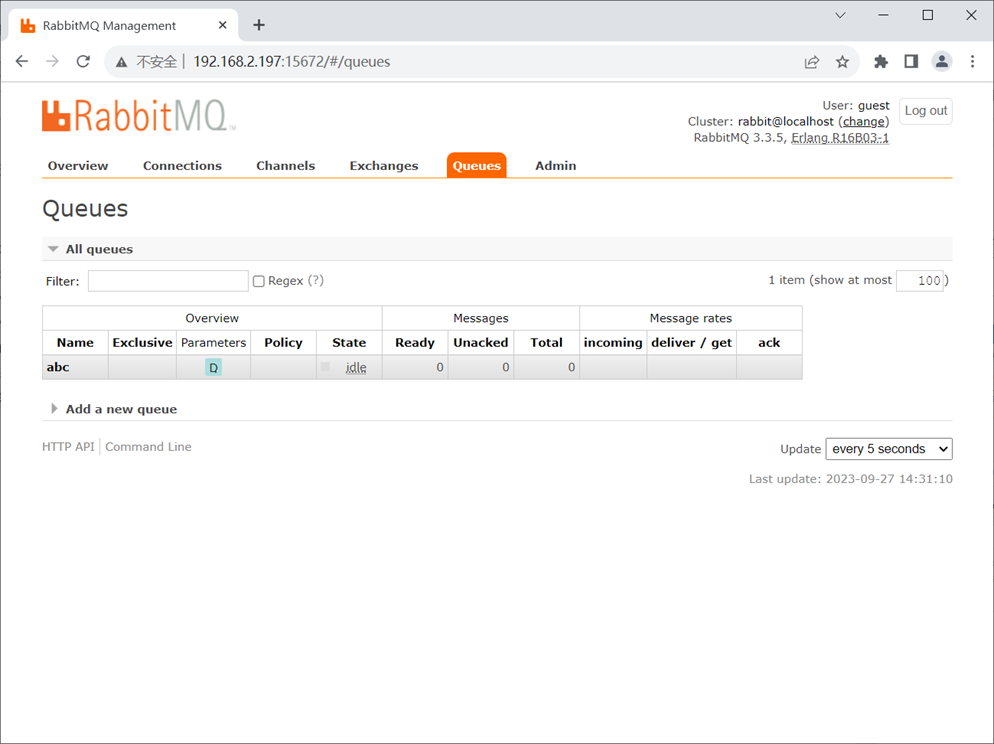Click the Regex help (?) link
This screenshot has width=994, height=744.
(x=316, y=281)
